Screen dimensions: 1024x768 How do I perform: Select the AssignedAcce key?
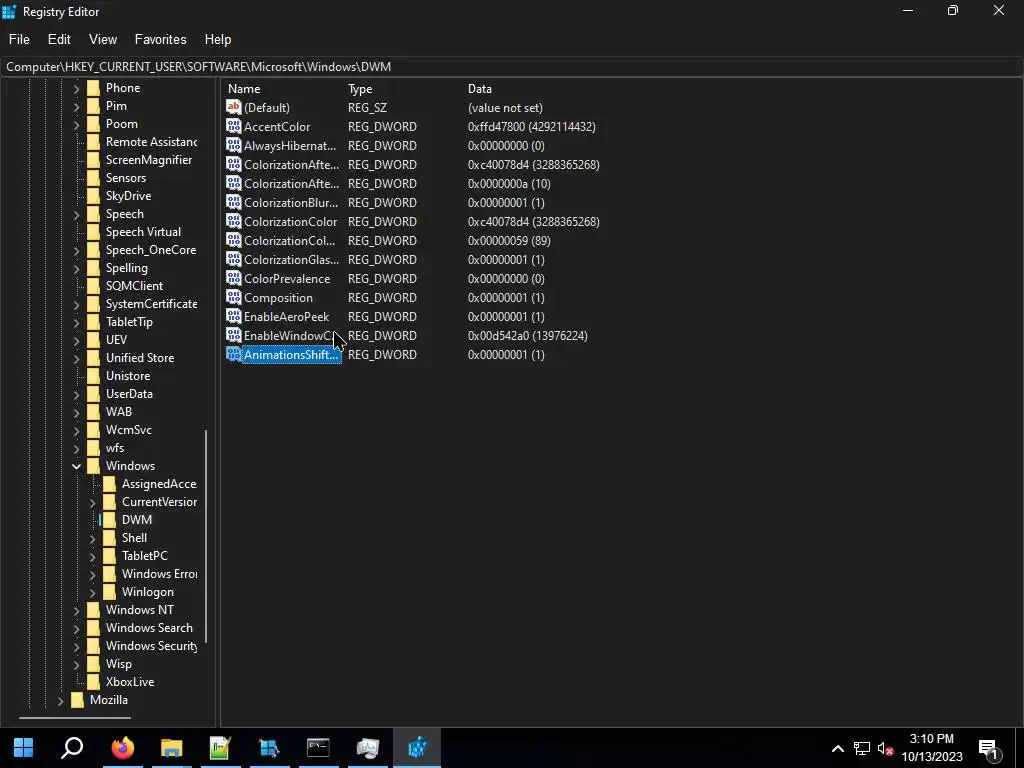coord(159,484)
